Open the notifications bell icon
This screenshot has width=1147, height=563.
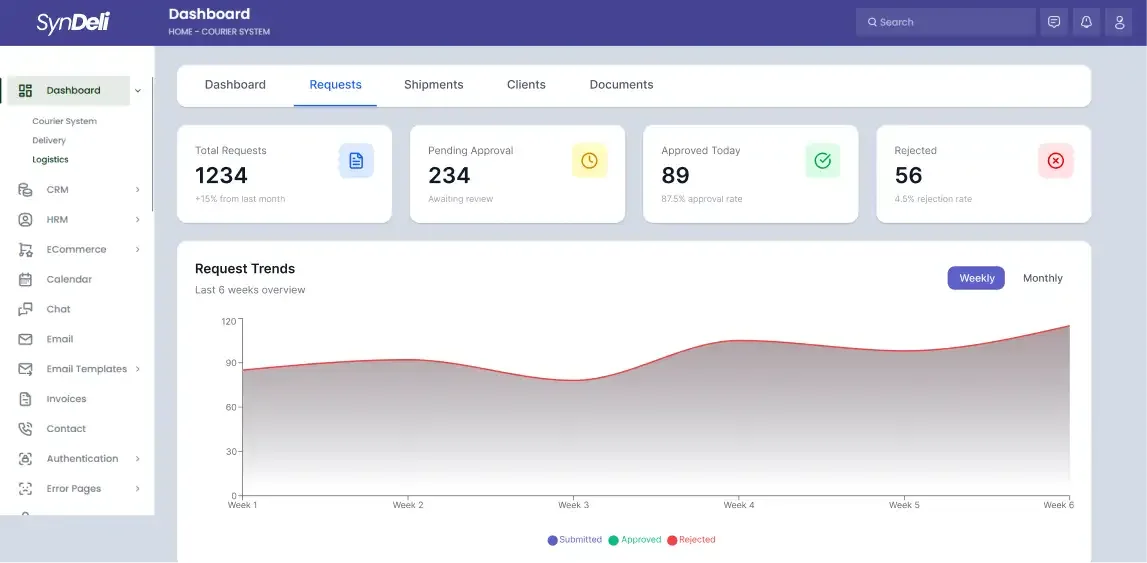tap(1086, 22)
